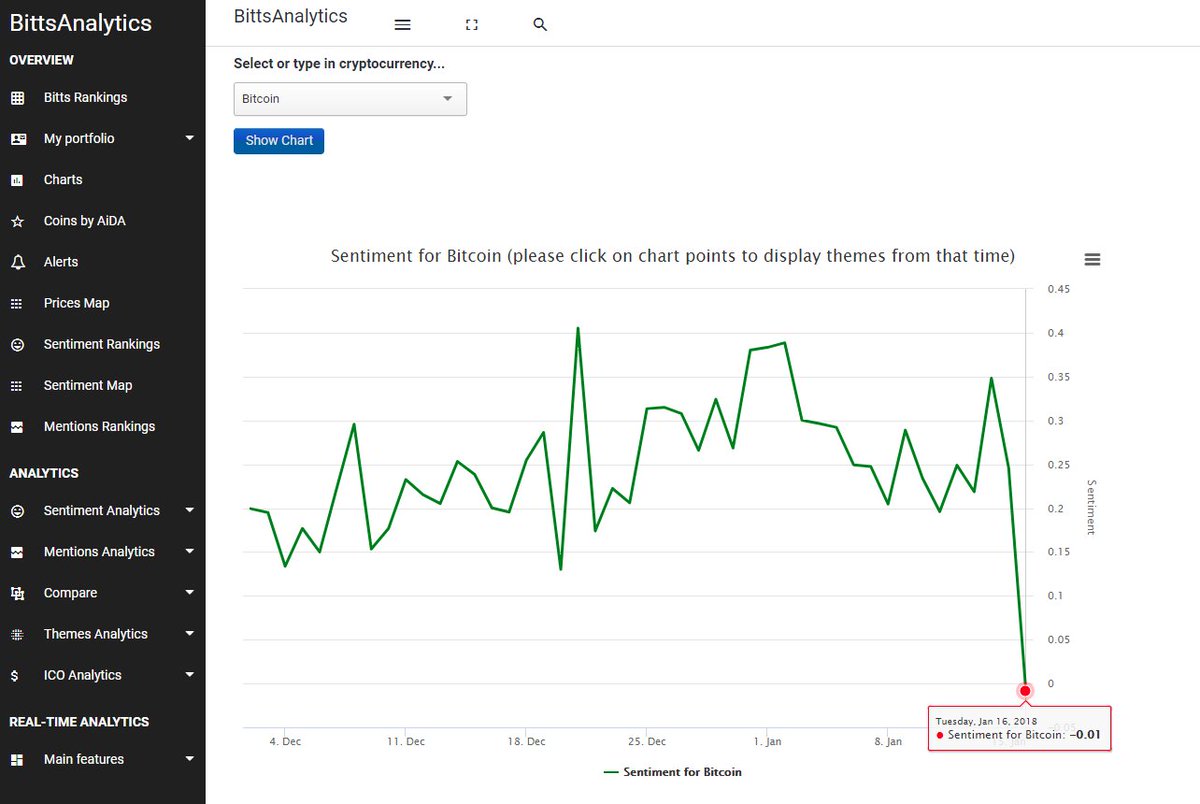Click the smiley icon for Sentiment Analytics

point(17,511)
